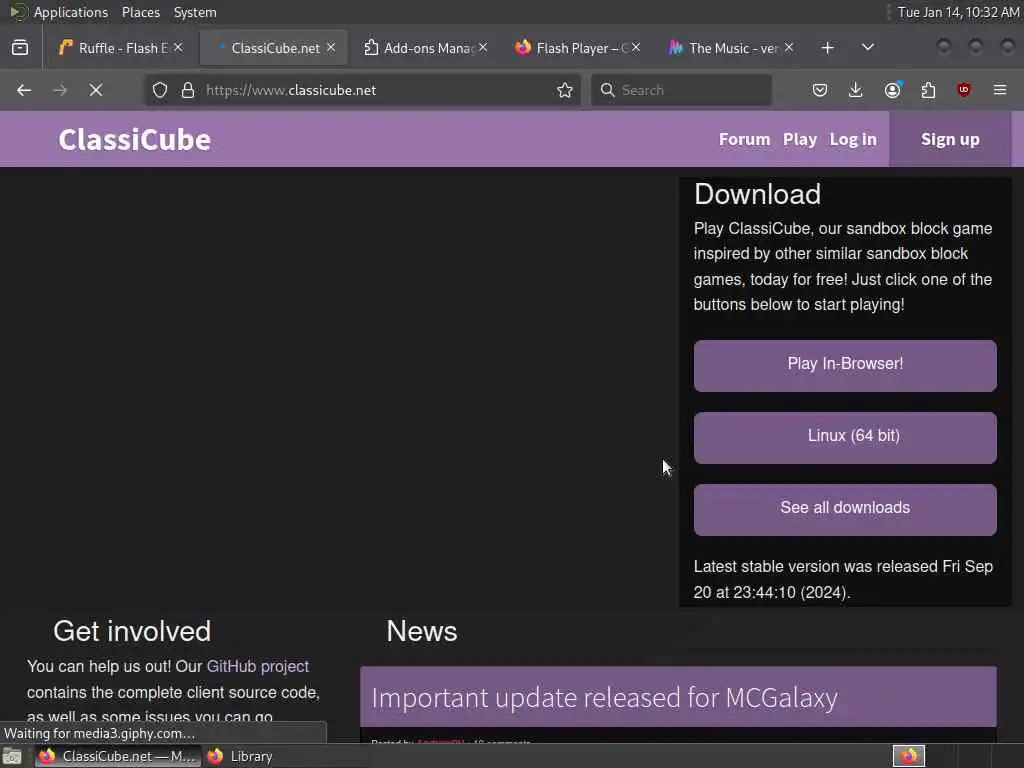Image resolution: width=1024 pixels, height=768 pixels.
Task: Open the GitHub project link
Action: (257, 666)
